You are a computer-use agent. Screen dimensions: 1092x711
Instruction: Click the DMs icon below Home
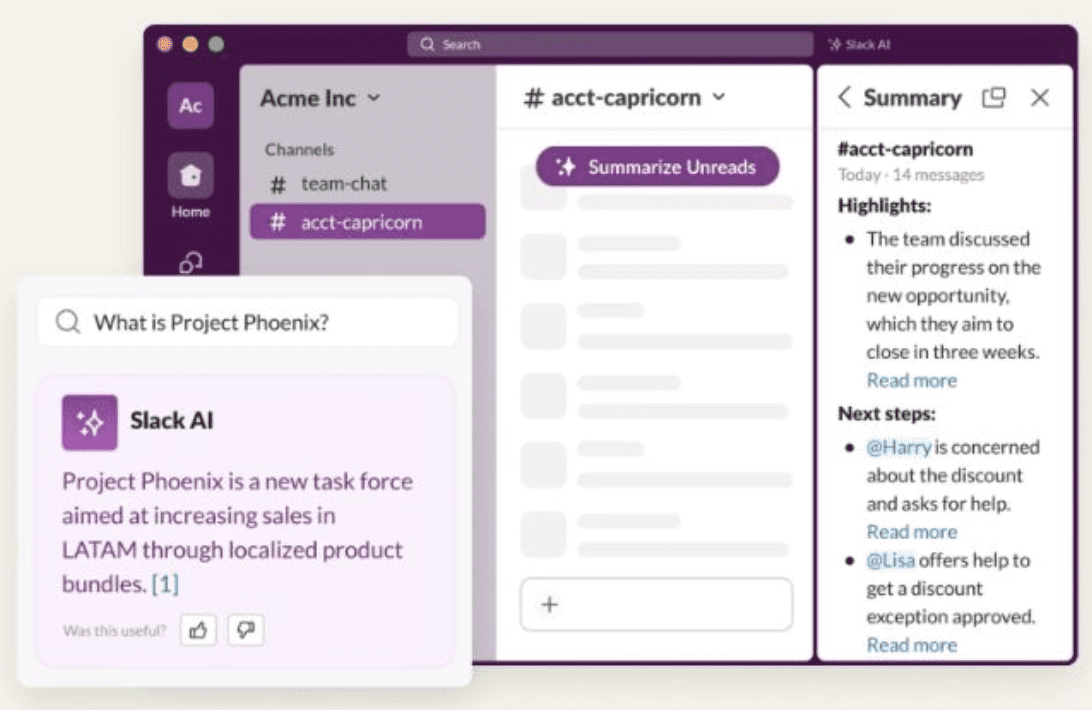click(190, 263)
